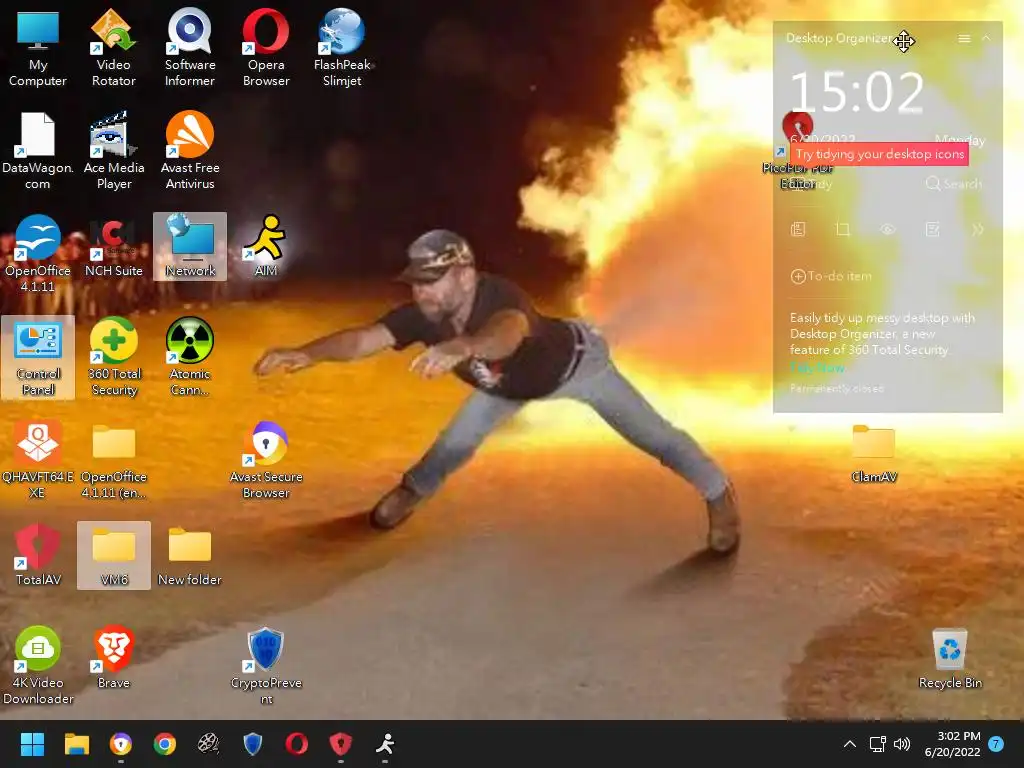Select OpenOffice 4.1.11 (en... folder
This screenshot has height=768, width=1024.
114,460
